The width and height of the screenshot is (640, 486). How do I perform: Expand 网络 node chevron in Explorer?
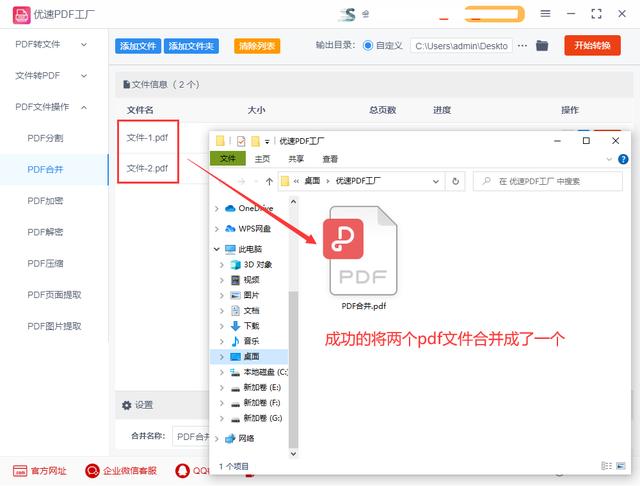217,438
